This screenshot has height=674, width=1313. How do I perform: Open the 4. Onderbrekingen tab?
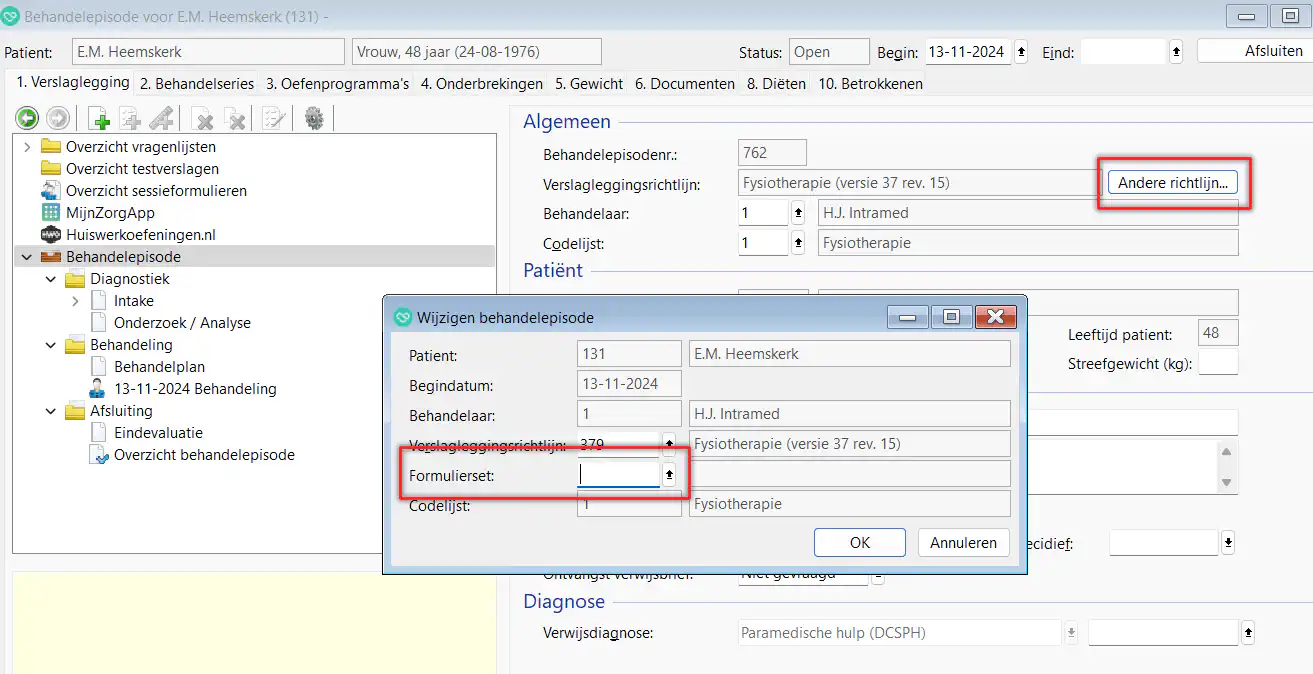[x=482, y=84]
